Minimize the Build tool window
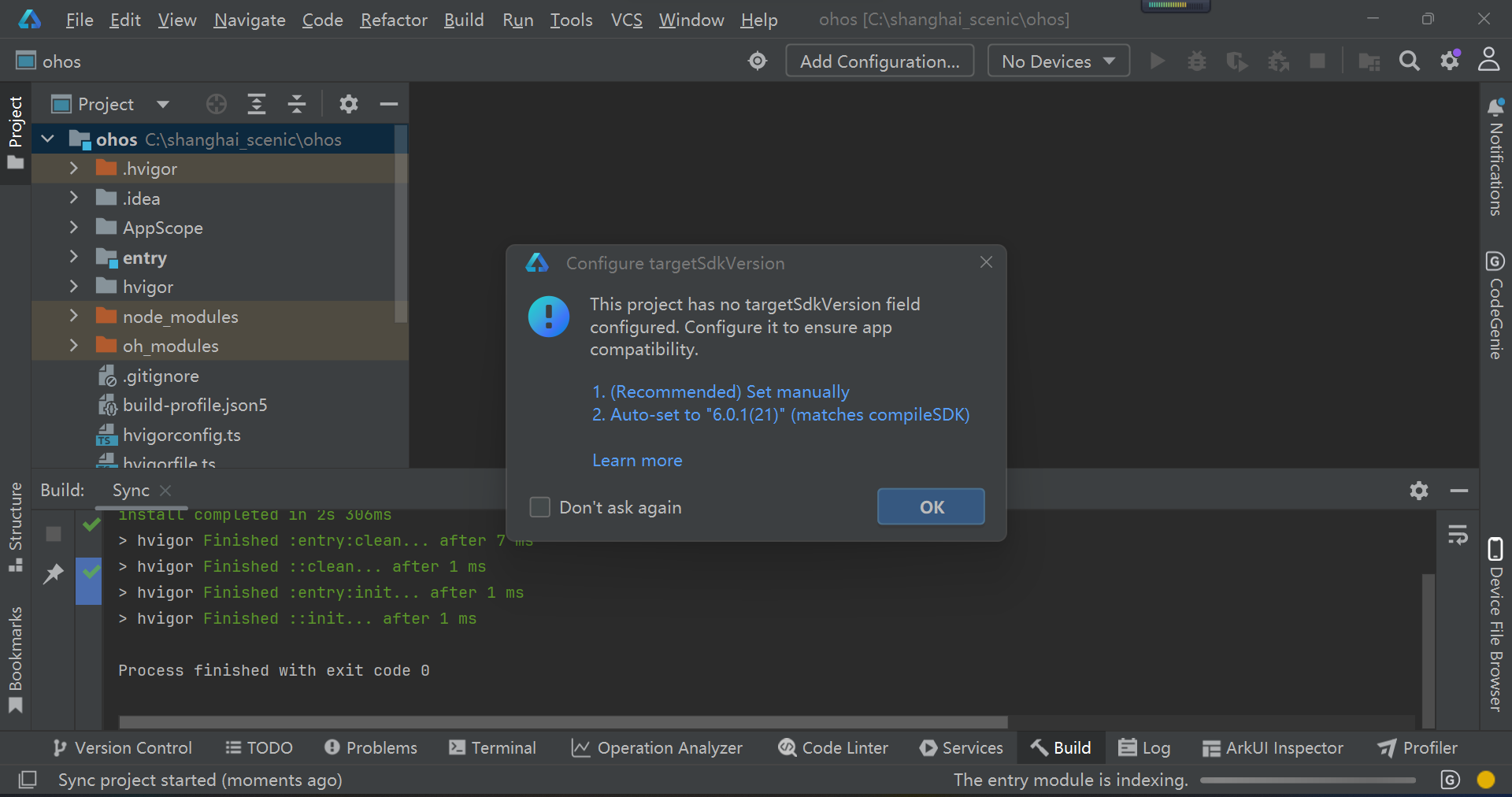Screen dimensions: 1512x797 [1458, 491]
